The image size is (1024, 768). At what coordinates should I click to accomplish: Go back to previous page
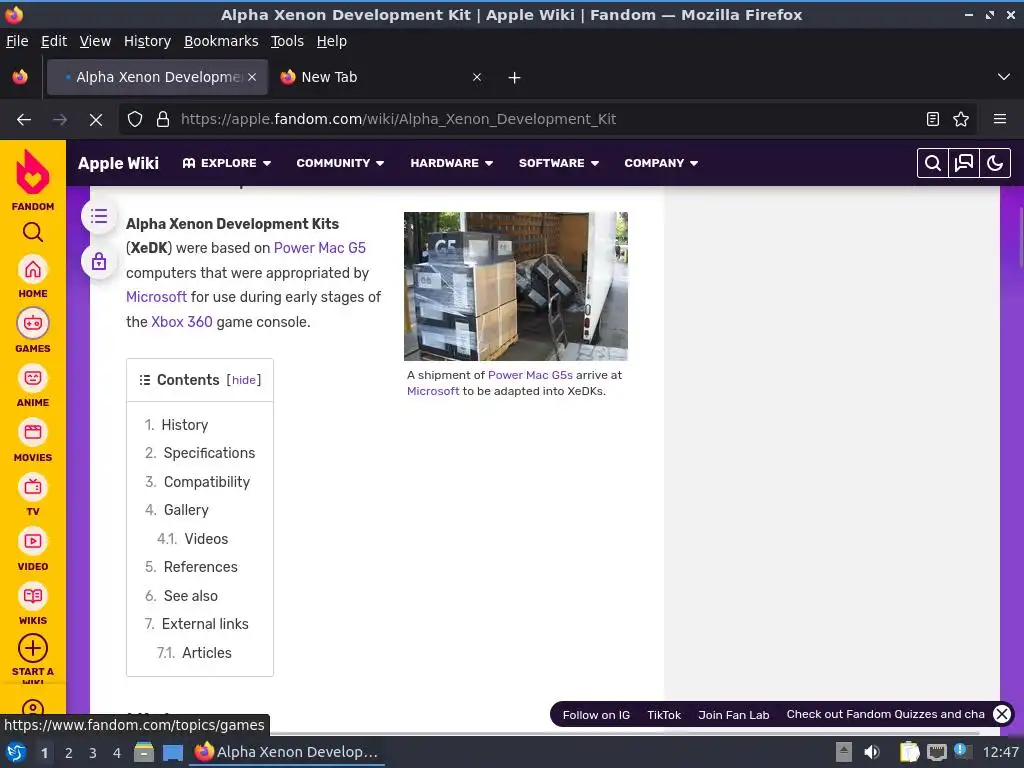(24, 120)
